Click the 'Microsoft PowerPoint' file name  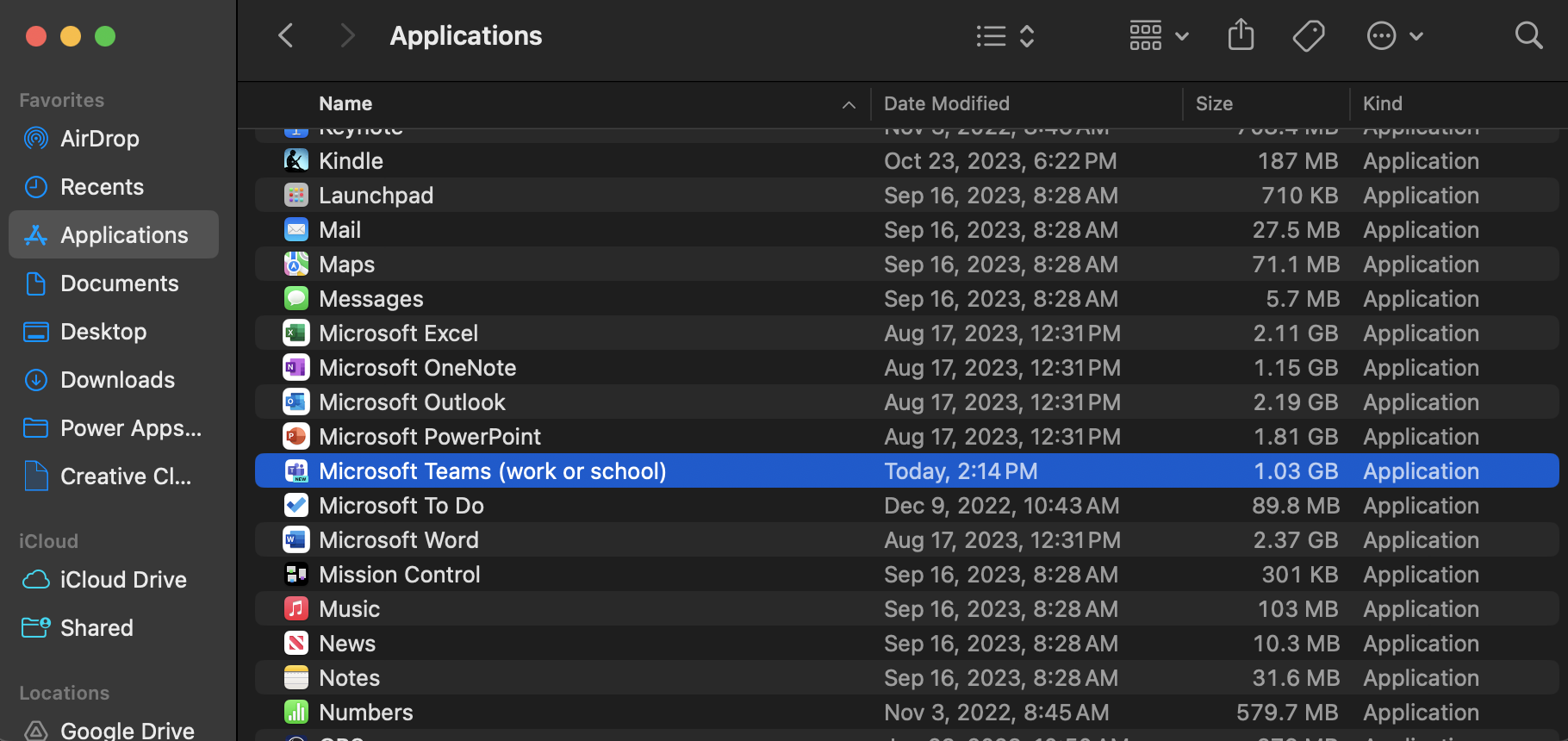(430, 437)
